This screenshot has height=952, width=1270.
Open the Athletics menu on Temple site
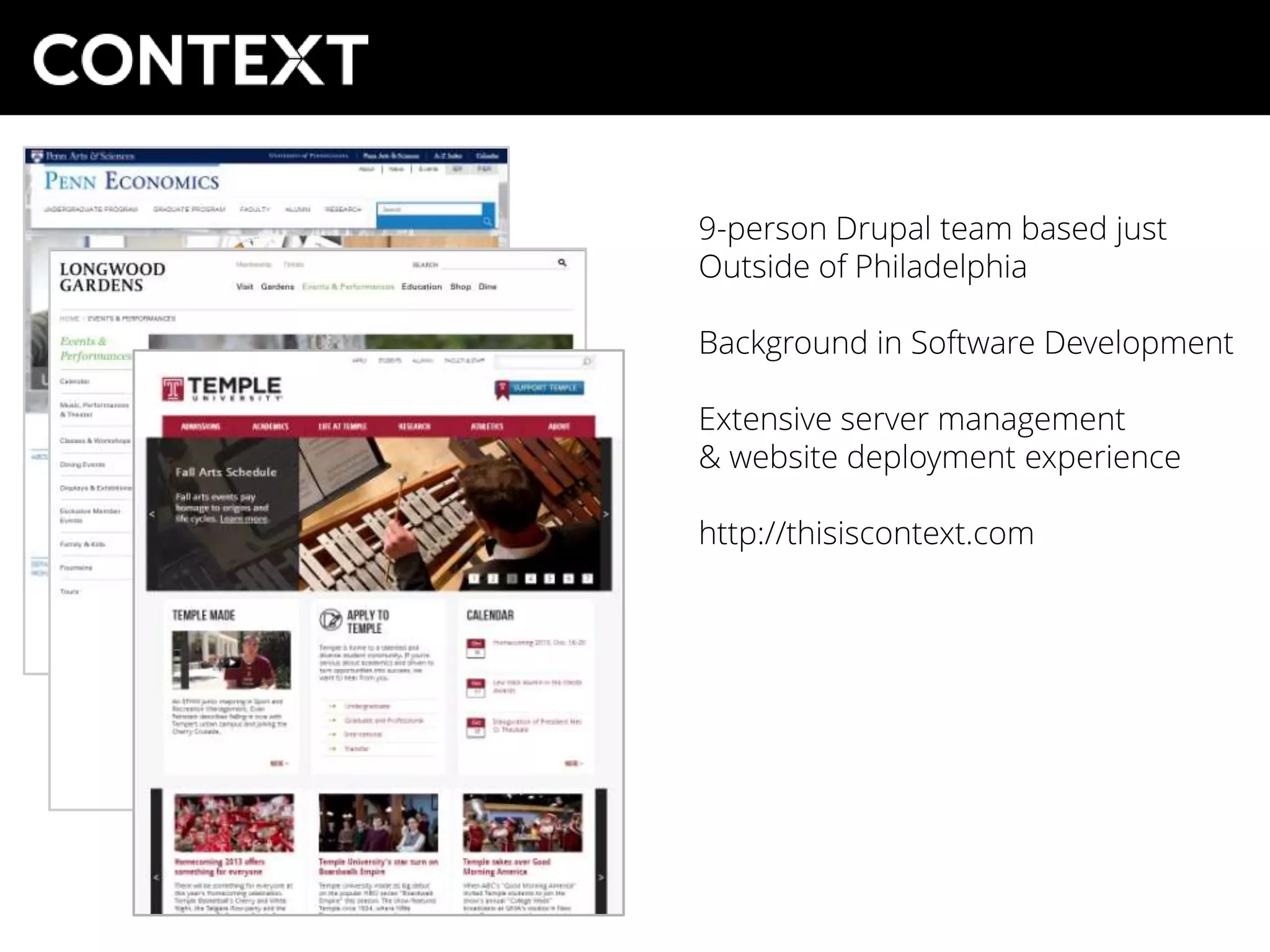coord(487,426)
